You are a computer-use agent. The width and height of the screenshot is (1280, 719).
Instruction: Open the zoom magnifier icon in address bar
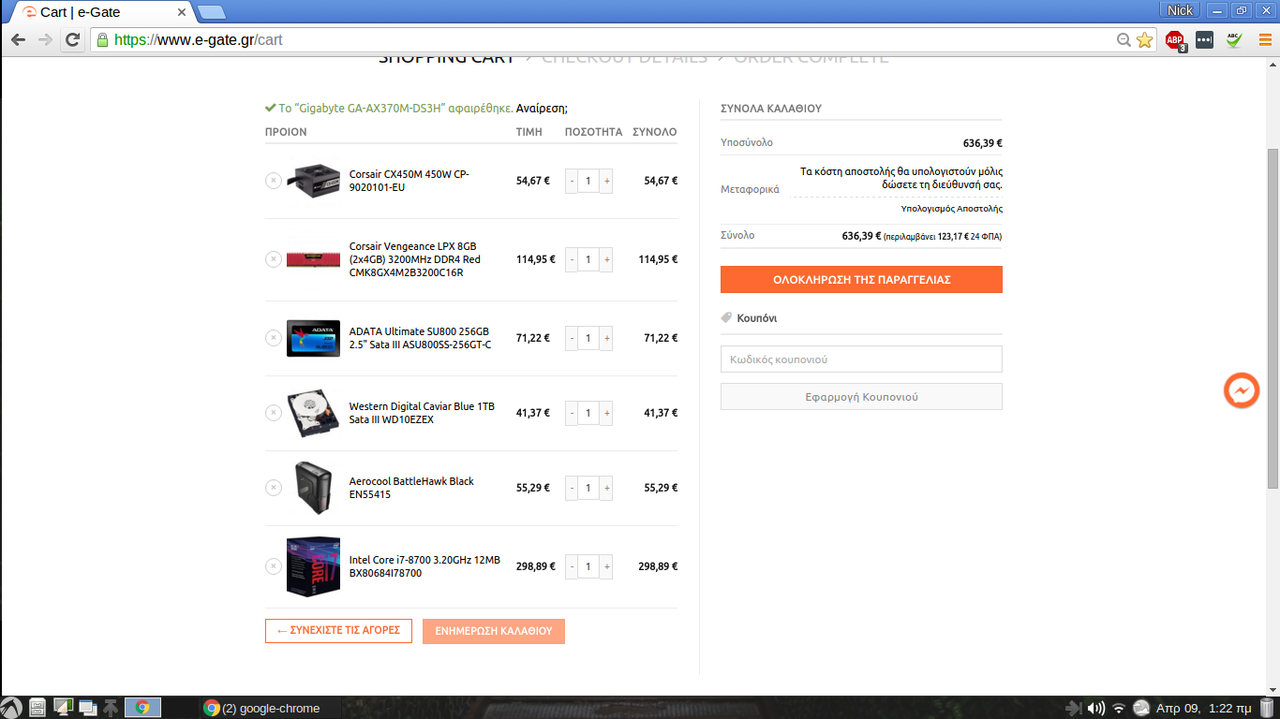(x=1124, y=40)
